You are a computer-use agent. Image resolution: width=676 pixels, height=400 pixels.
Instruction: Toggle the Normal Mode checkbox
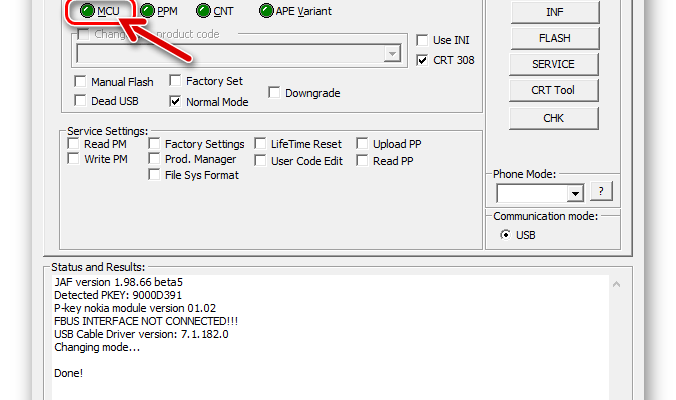(176, 101)
